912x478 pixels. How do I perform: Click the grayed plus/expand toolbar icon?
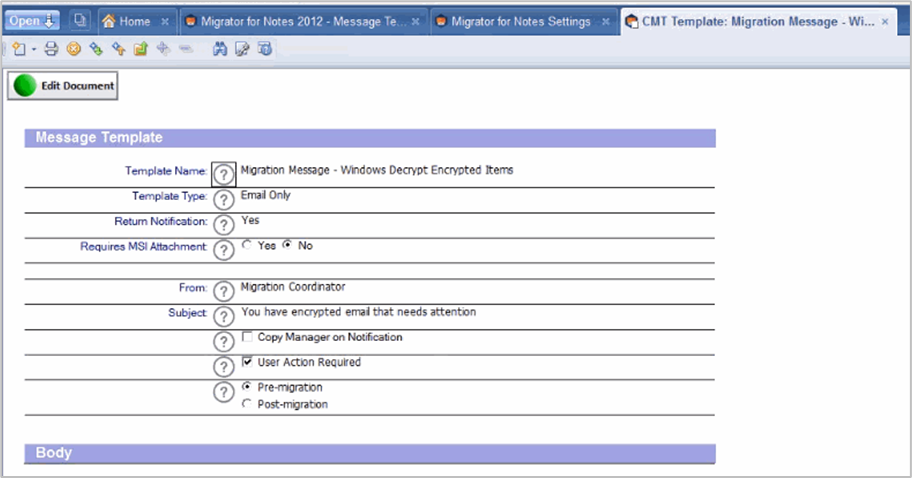[x=163, y=49]
